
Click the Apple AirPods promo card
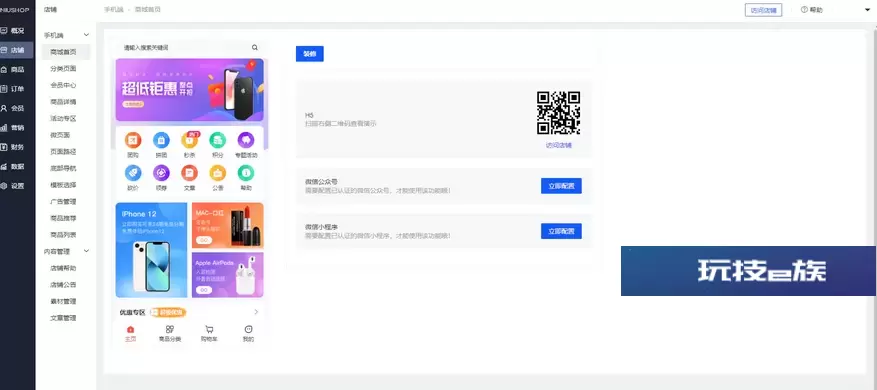pyautogui.click(x=228, y=275)
